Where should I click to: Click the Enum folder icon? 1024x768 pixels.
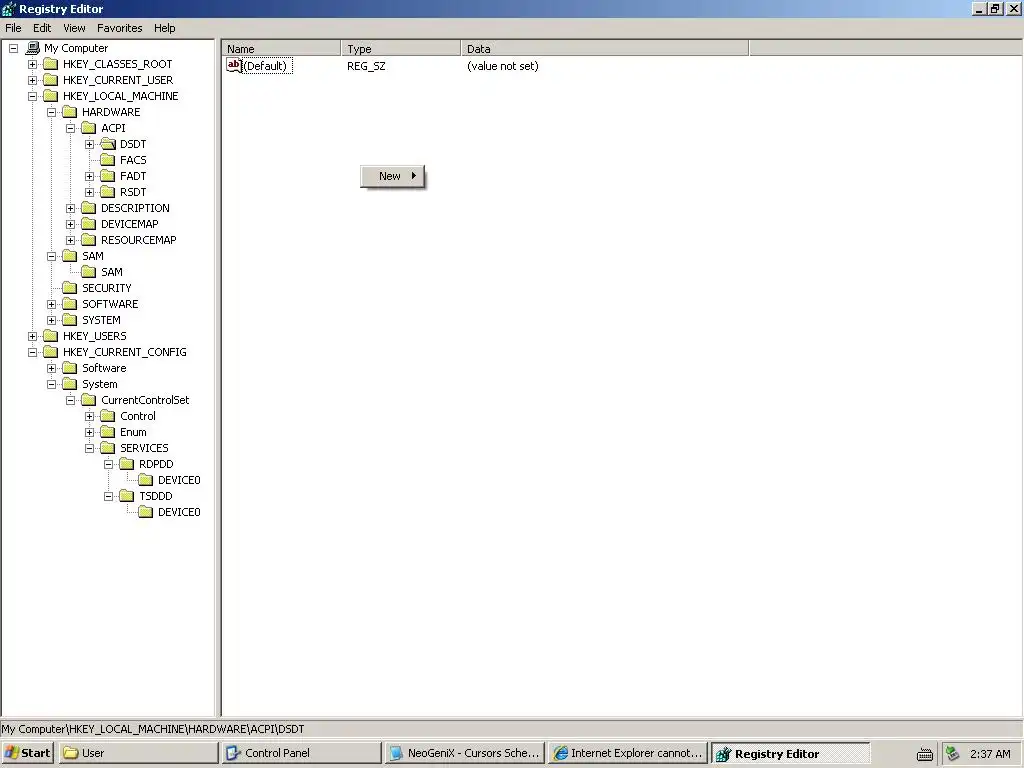coord(108,432)
